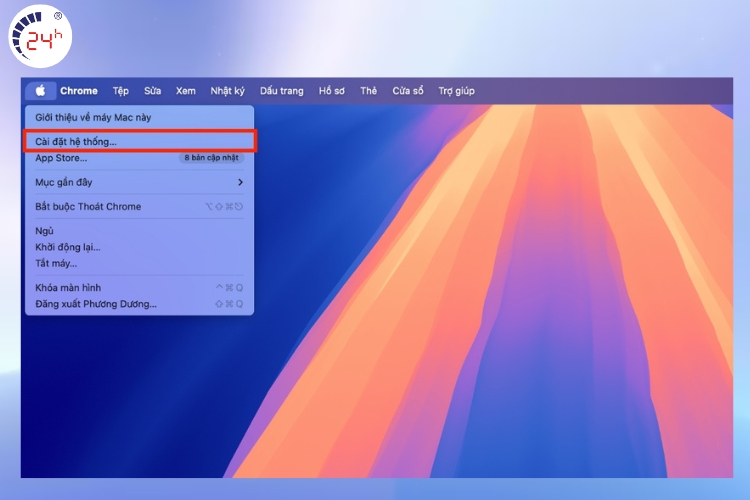
Task: Open the Cửa sổ menu
Action: [408, 91]
